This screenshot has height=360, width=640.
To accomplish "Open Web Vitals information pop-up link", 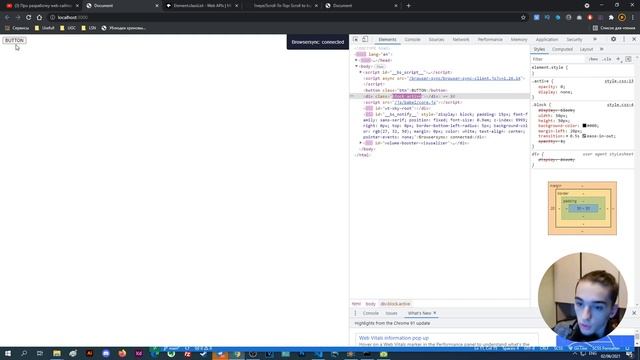I will coord(393,338).
